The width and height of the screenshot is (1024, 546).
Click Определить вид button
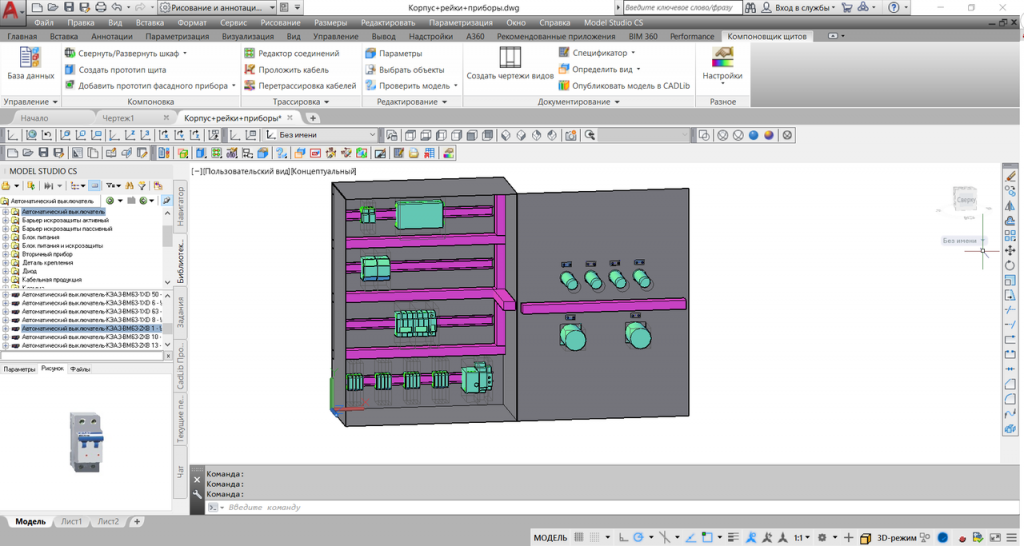[x=600, y=69]
